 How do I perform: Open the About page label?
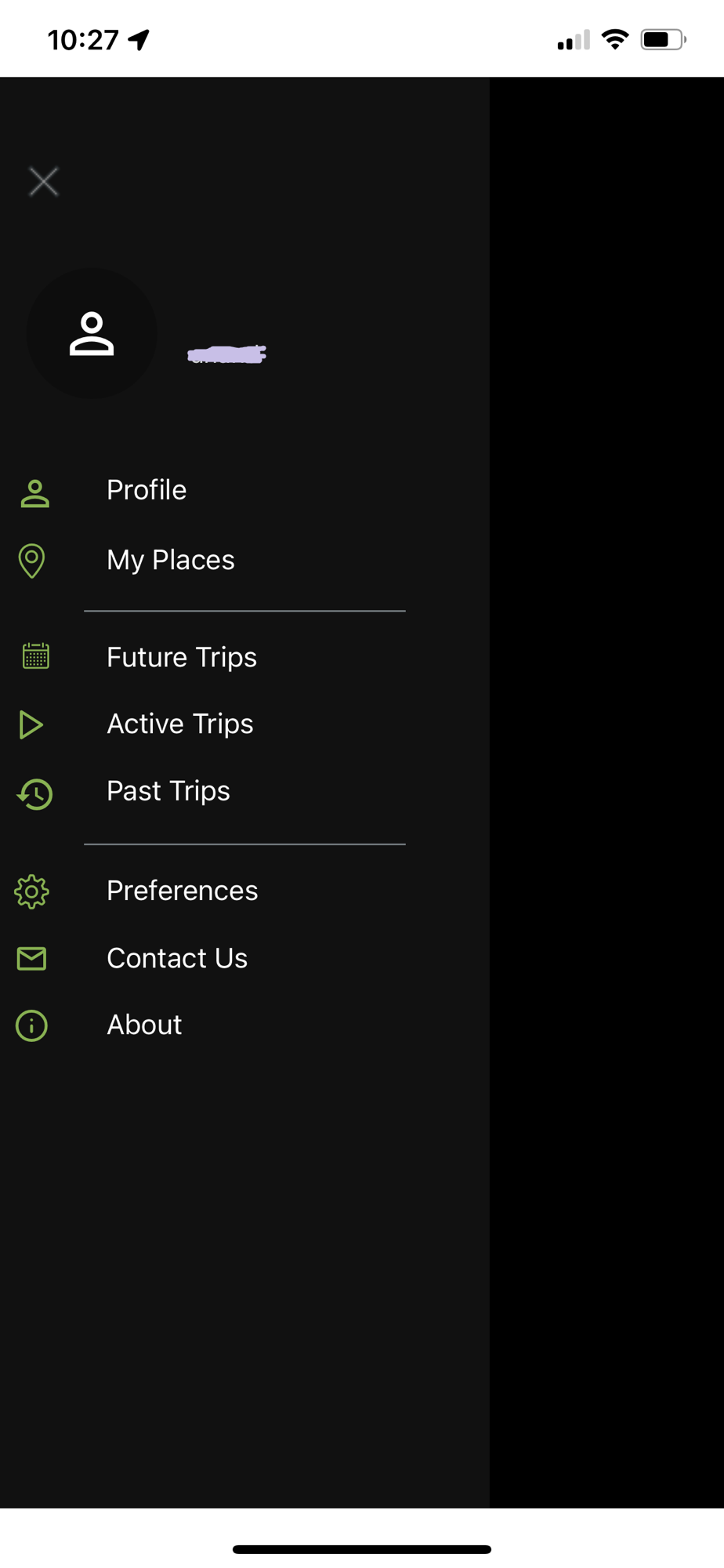pyautogui.click(x=144, y=1025)
